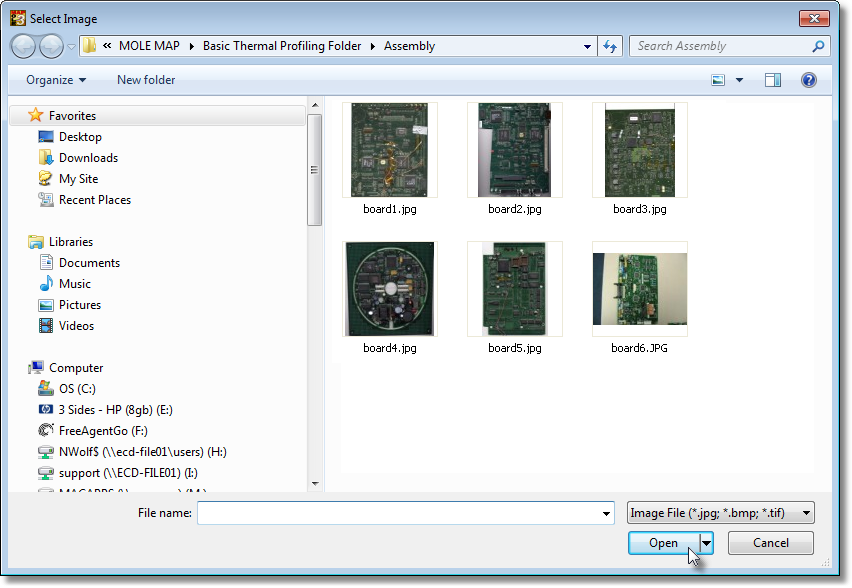
Task: Open FreeAgentGo (F:) drive
Action: (103, 431)
